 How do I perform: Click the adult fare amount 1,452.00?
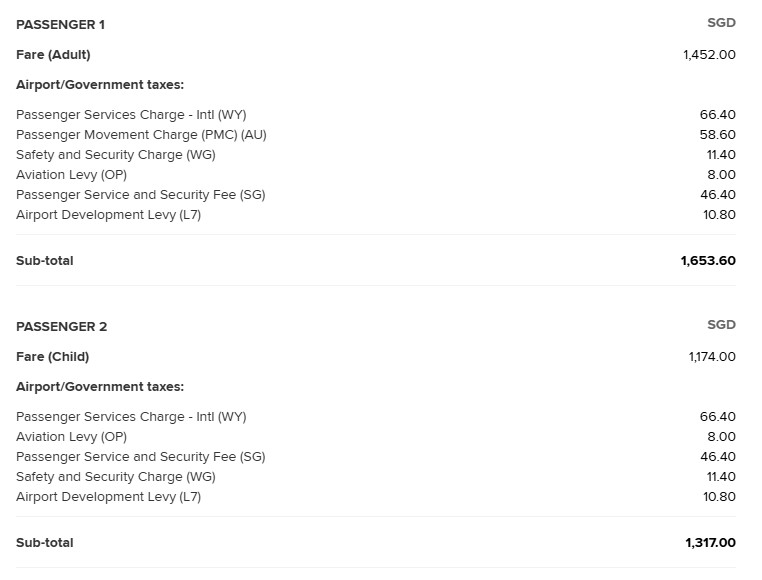coord(709,55)
